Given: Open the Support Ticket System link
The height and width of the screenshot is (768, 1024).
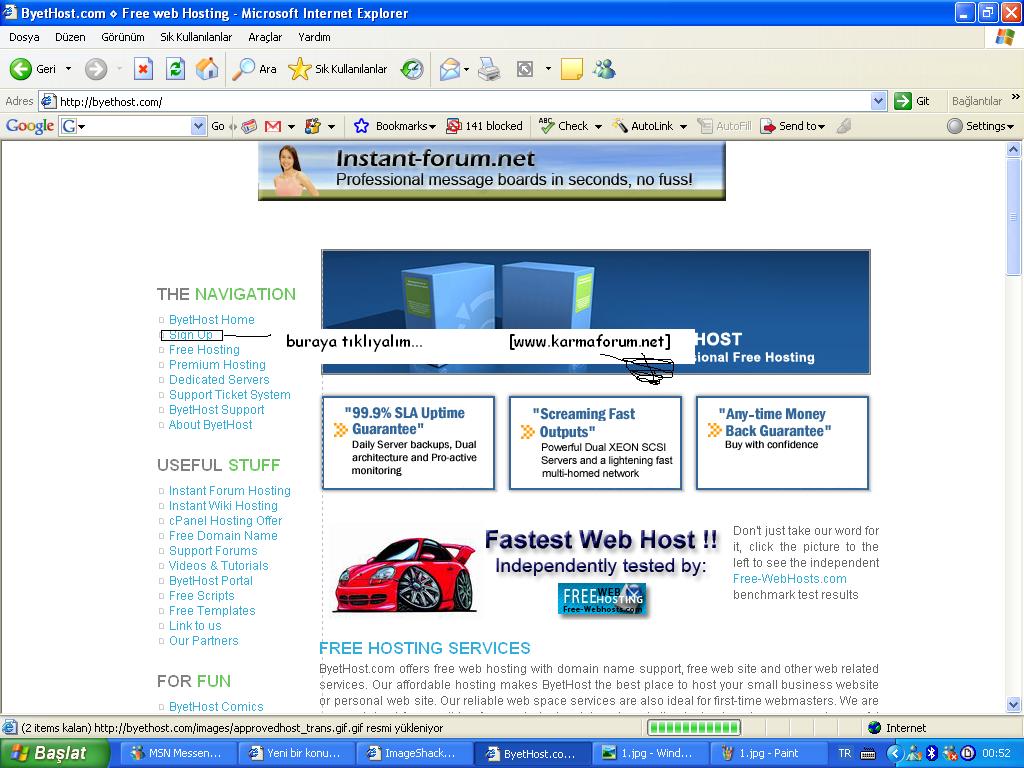Looking at the screenshot, I should click(x=230, y=394).
